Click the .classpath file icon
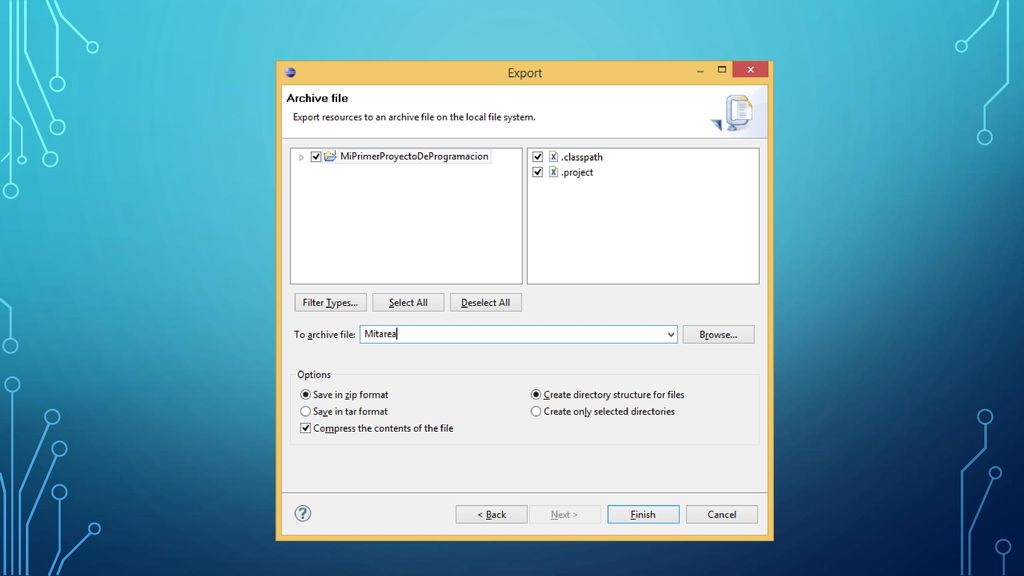1024x576 pixels. tap(553, 157)
